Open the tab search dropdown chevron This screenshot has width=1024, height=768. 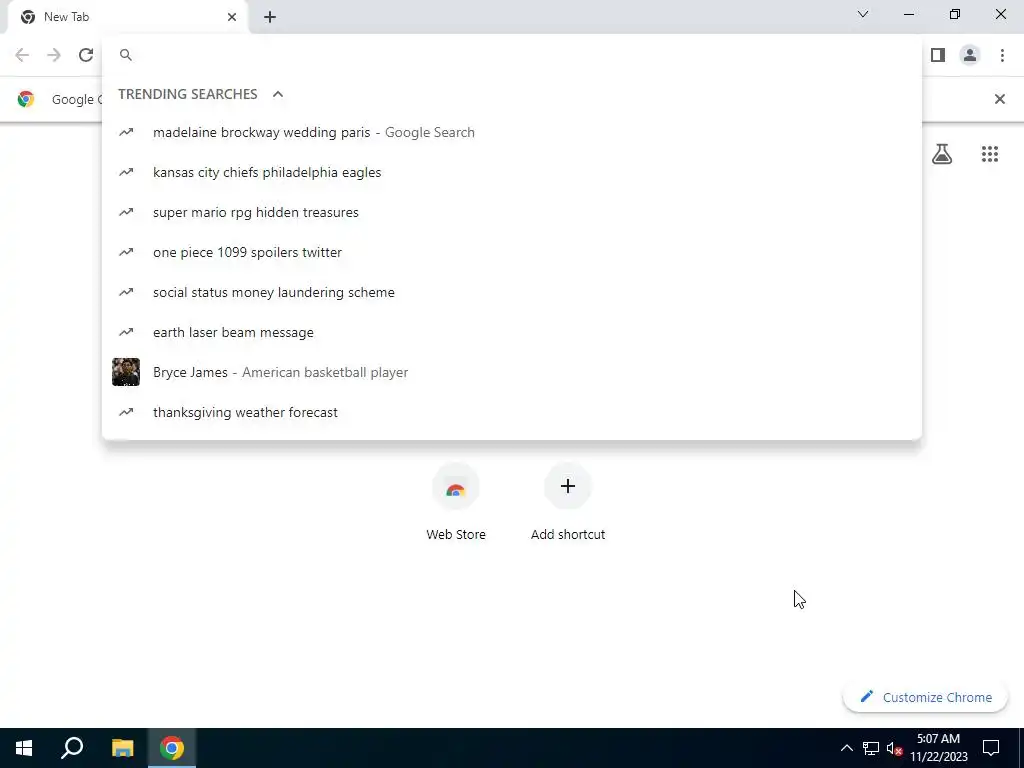click(863, 14)
